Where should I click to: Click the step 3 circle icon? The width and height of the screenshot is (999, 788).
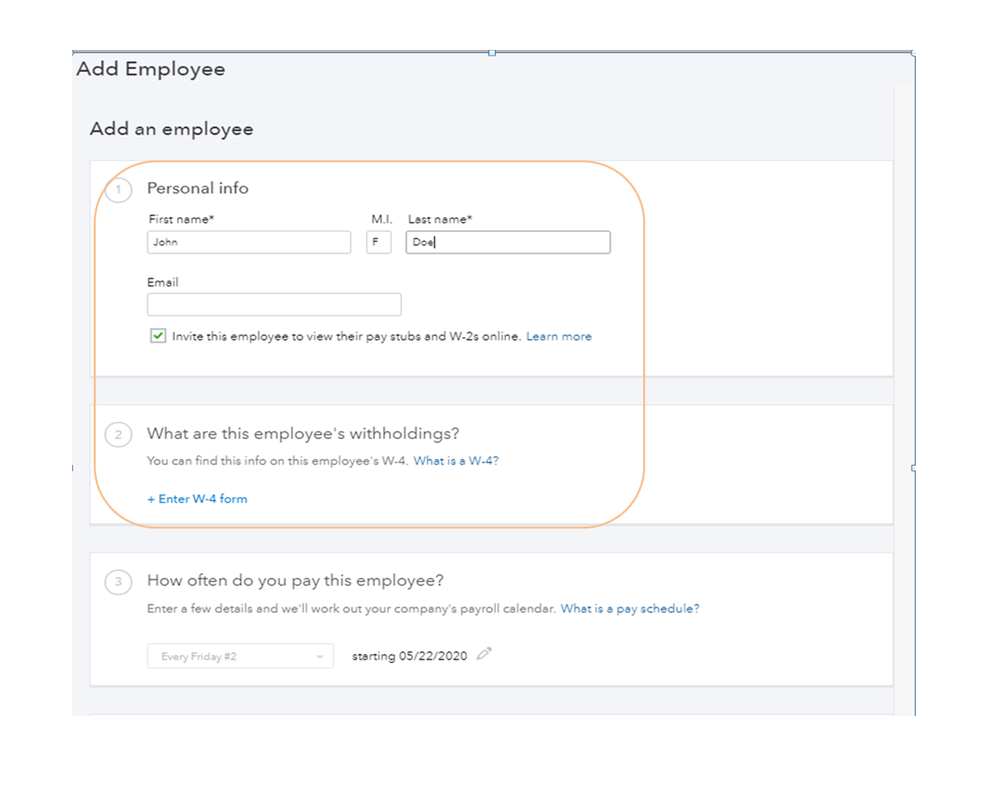(118, 582)
